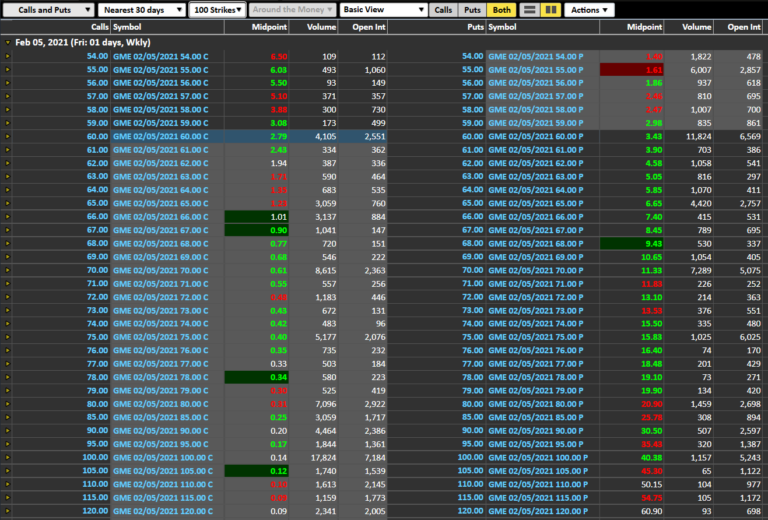Select GME 02/05/2021 60.00 C symbol
768x520 pixels.
(x=161, y=137)
